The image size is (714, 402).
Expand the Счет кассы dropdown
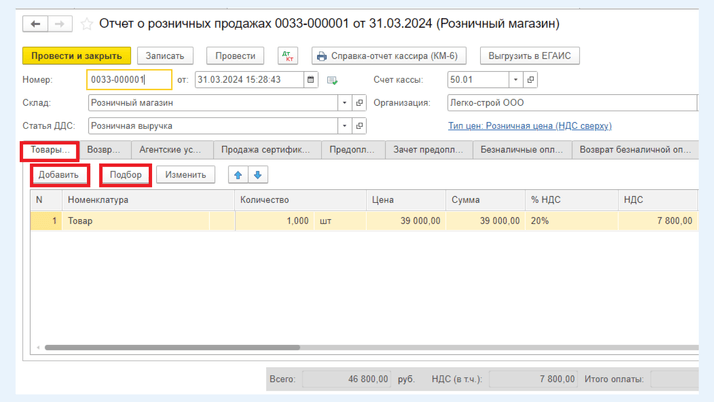(515, 80)
